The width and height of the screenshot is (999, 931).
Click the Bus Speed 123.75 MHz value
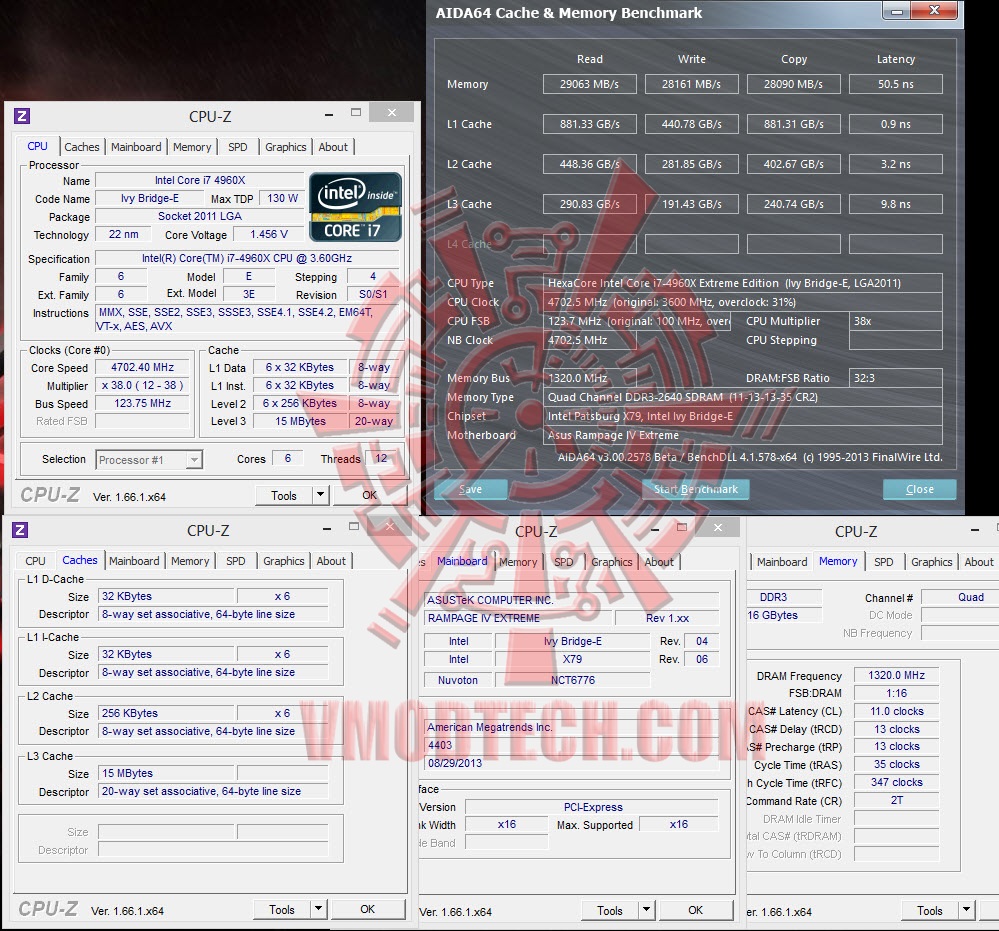[142, 403]
